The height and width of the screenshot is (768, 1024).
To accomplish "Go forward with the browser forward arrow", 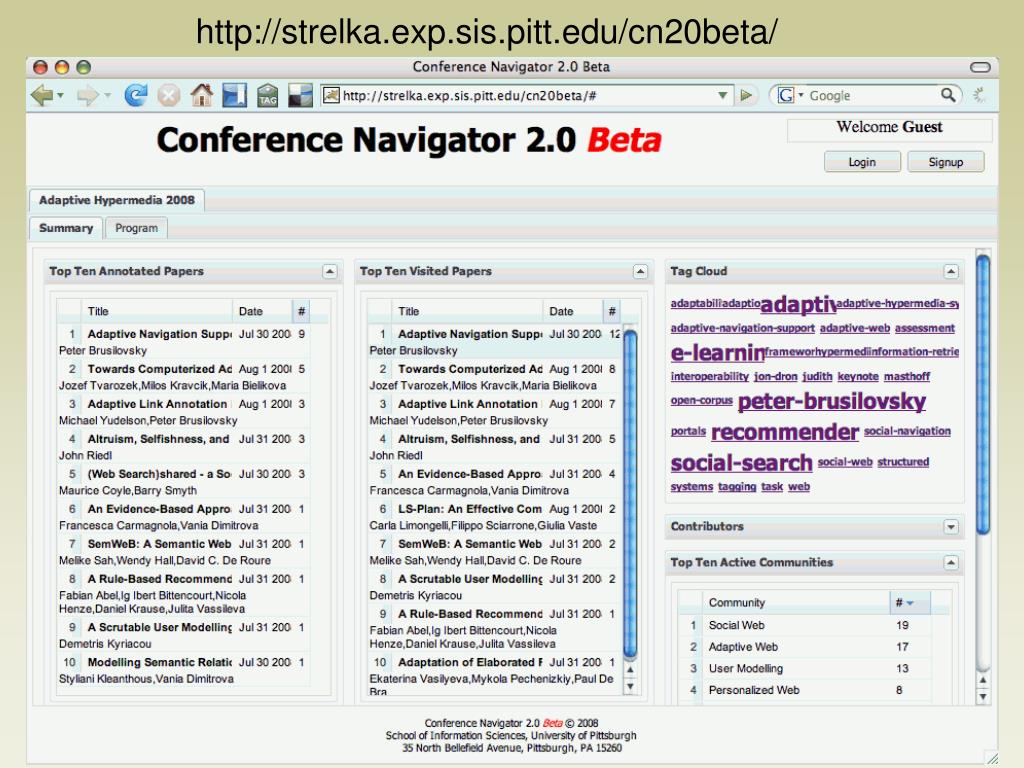I will [88, 96].
